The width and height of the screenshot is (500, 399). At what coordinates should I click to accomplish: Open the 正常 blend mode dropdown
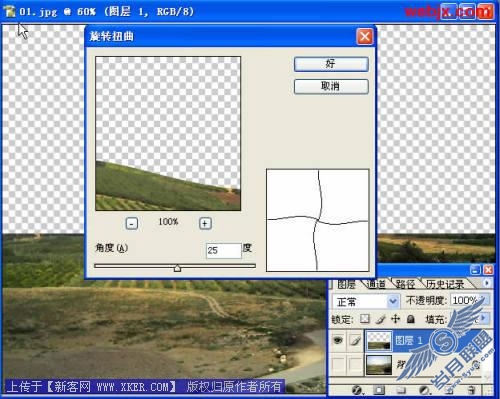(x=393, y=301)
